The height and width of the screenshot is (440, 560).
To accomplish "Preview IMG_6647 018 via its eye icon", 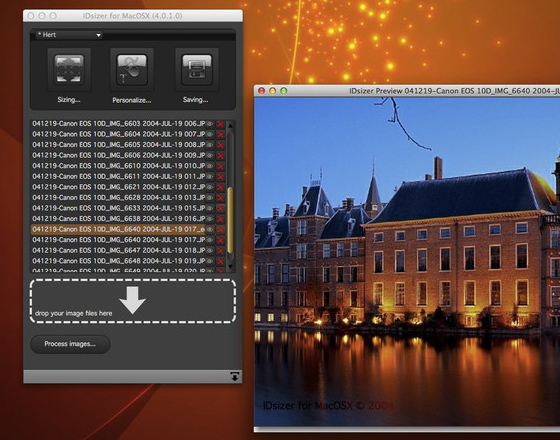I will click(210, 250).
